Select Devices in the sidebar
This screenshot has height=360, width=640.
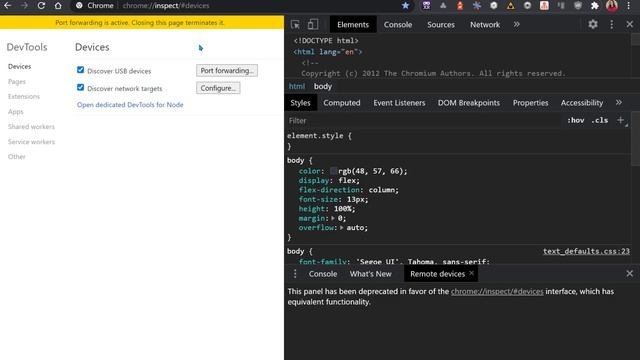click(19, 67)
